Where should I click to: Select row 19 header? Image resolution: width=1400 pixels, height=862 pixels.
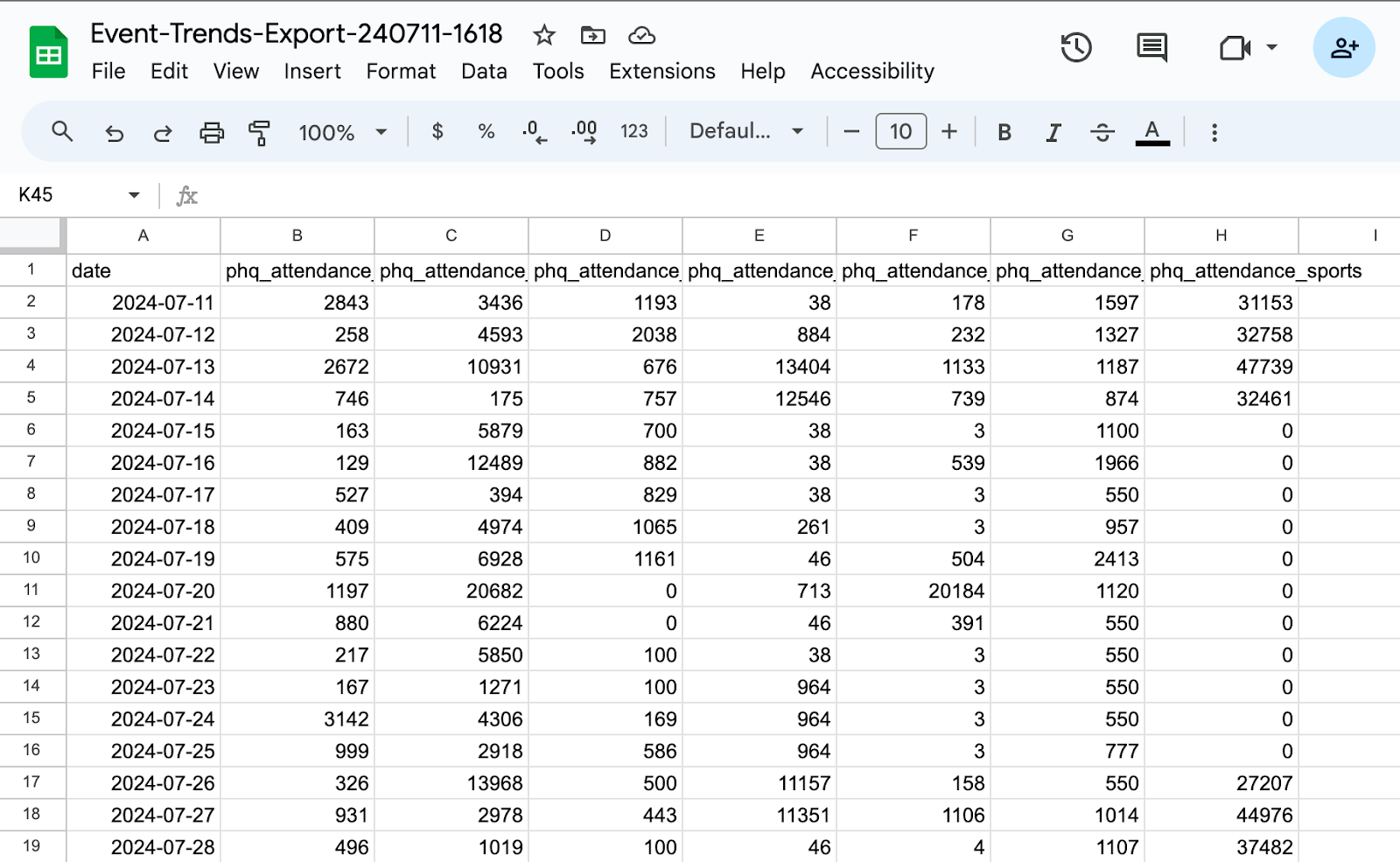click(x=32, y=846)
